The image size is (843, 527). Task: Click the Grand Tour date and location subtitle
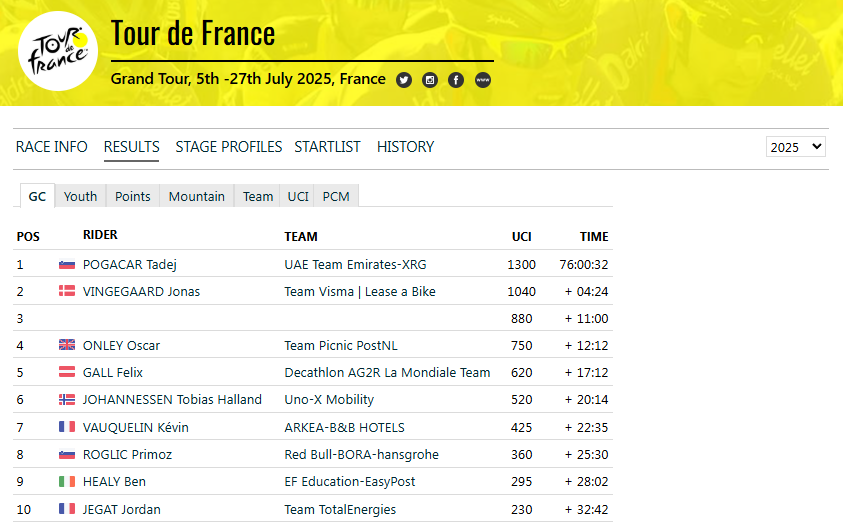pos(248,79)
